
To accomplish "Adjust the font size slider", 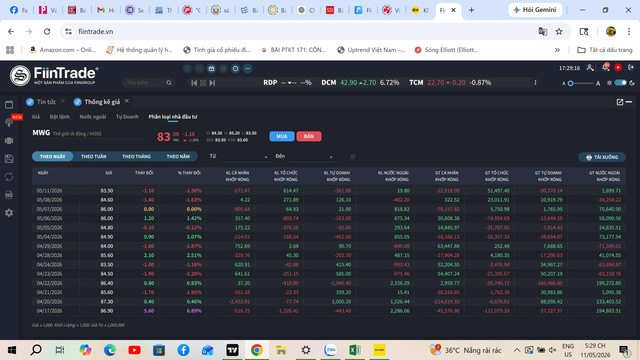I will 580,83.
